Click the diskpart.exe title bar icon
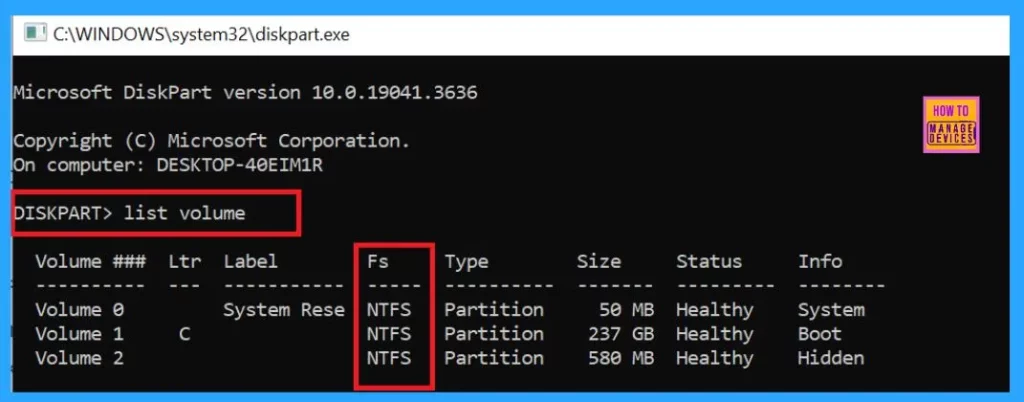 click(x=35, y=33)
